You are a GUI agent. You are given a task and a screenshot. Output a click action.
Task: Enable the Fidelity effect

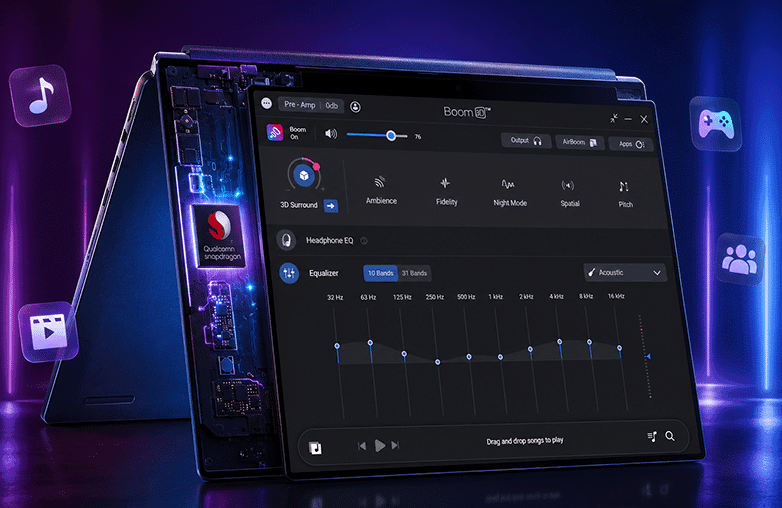click(x=446, y=191)
